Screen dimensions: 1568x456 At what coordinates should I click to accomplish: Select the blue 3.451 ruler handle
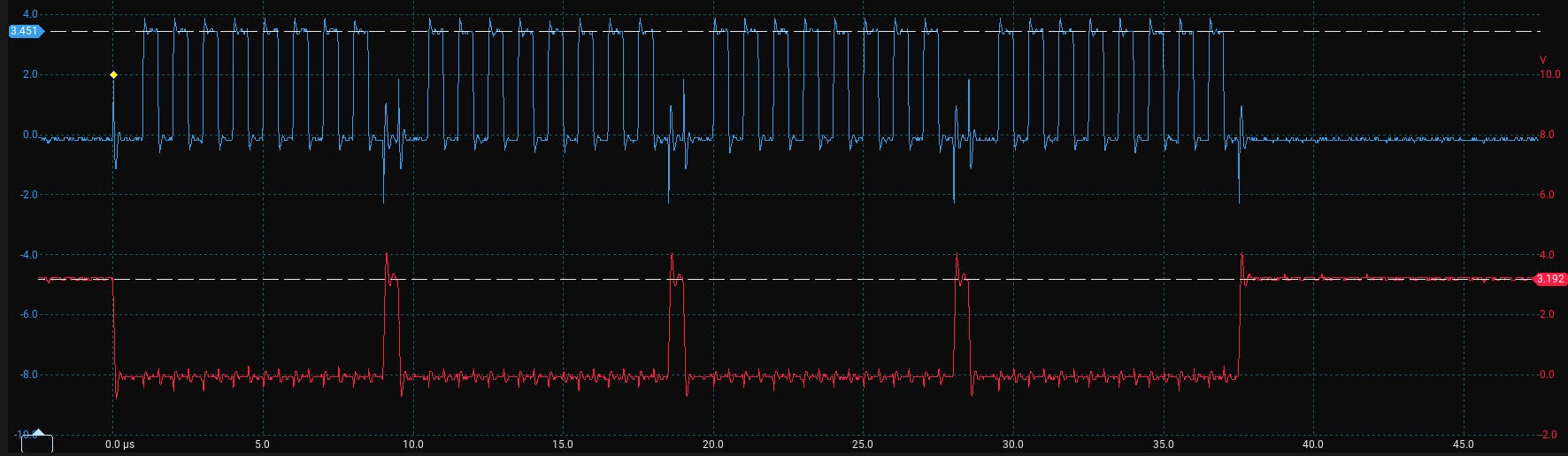(x=25, y=31)
